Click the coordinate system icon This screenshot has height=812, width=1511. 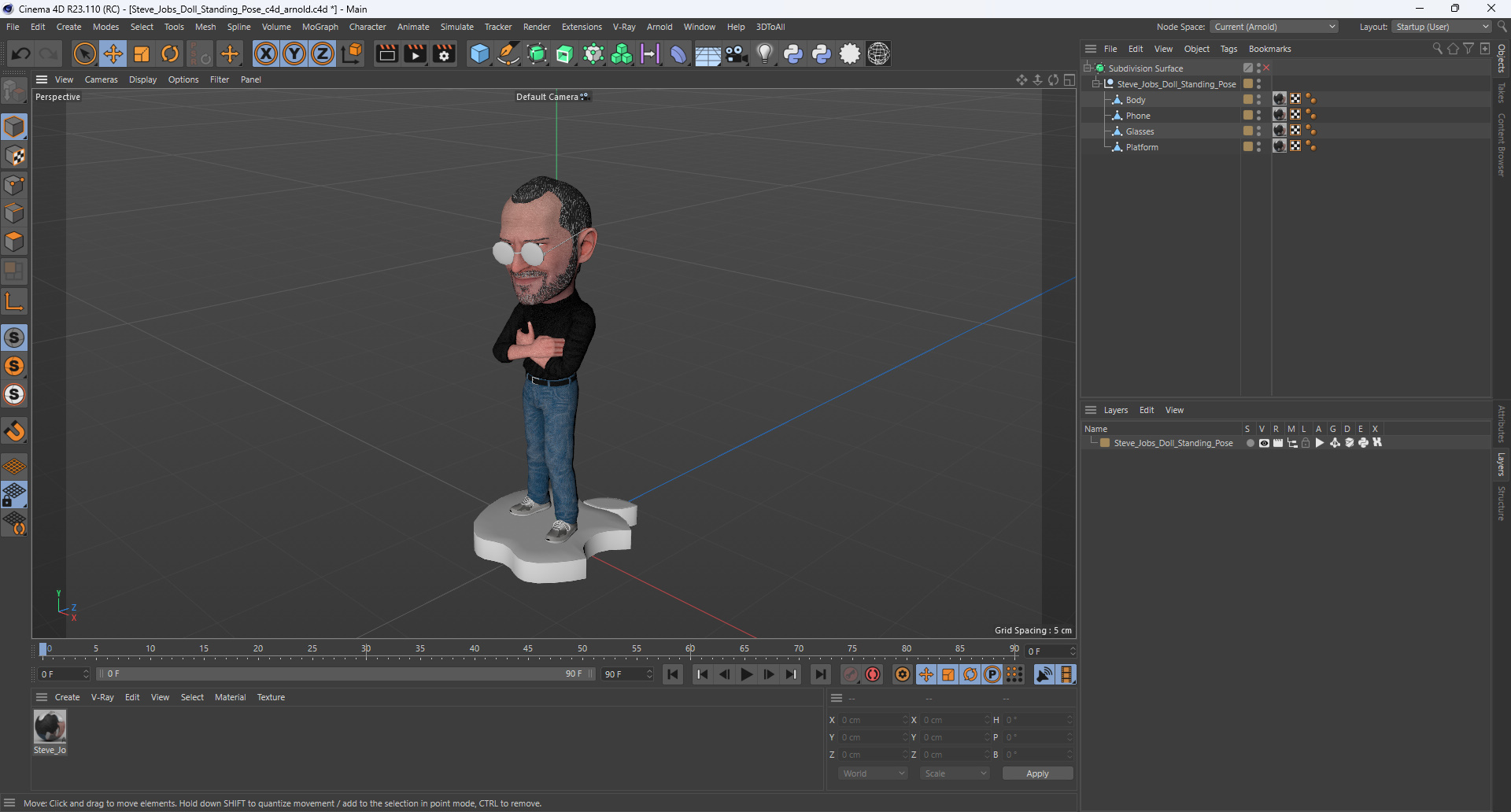(x=353, y=54)
